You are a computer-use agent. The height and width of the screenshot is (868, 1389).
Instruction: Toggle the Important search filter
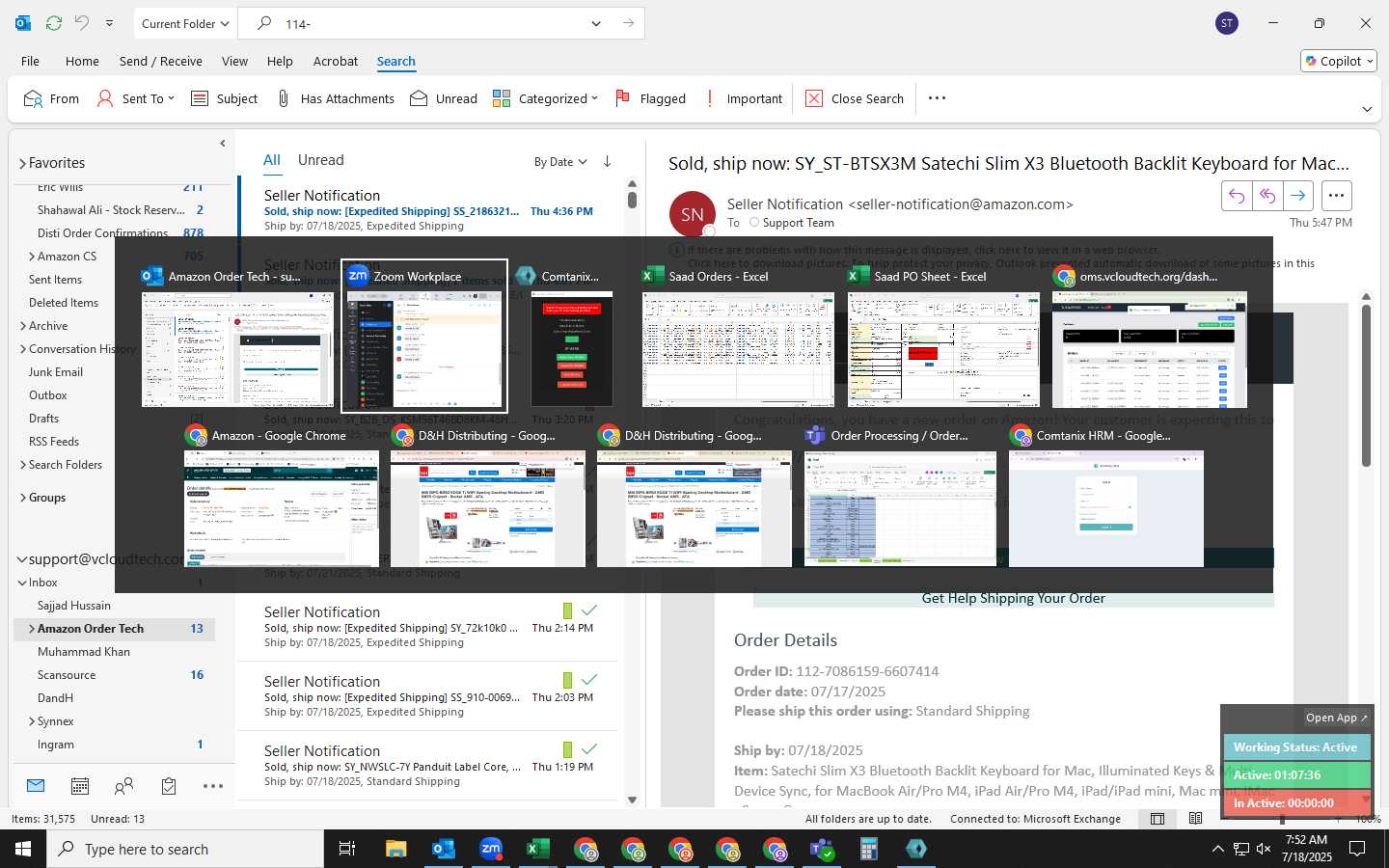tap(744, 98)
